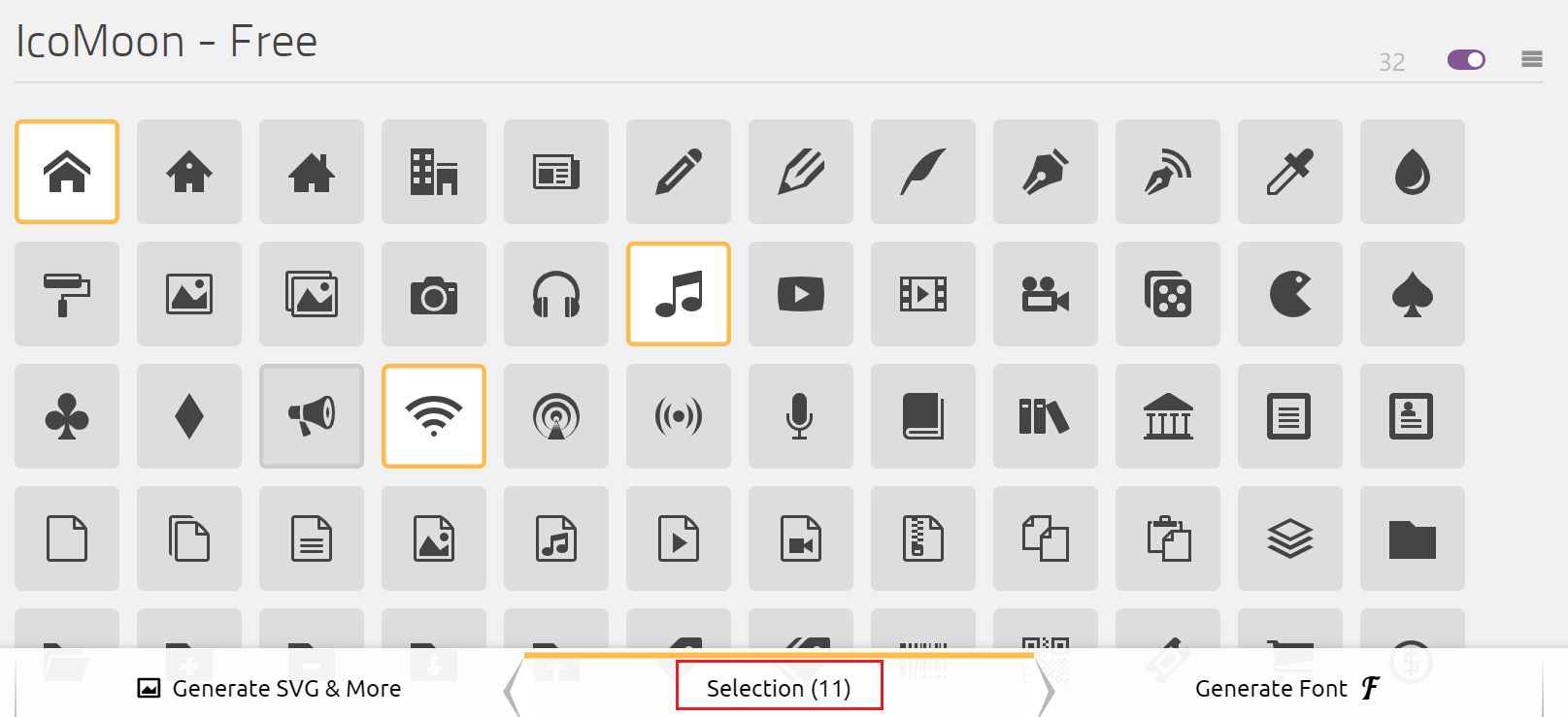Choose the film strip icon
Image resolution: width=1568 pixels, height=717 pixels.
[923, 294]
